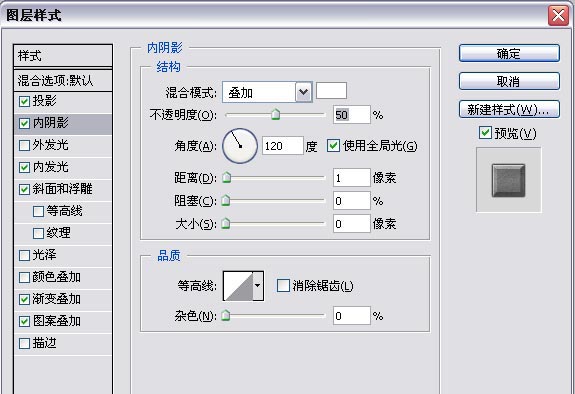Viewport: 575px width, 394px height.
Task: Click the 确定 OK button
Action: (x=509, y=54)
